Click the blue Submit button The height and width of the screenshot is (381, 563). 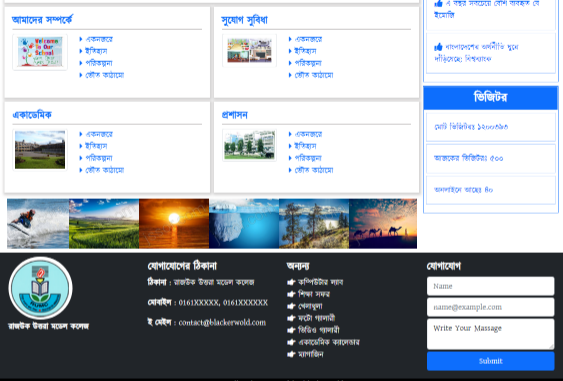490,361
